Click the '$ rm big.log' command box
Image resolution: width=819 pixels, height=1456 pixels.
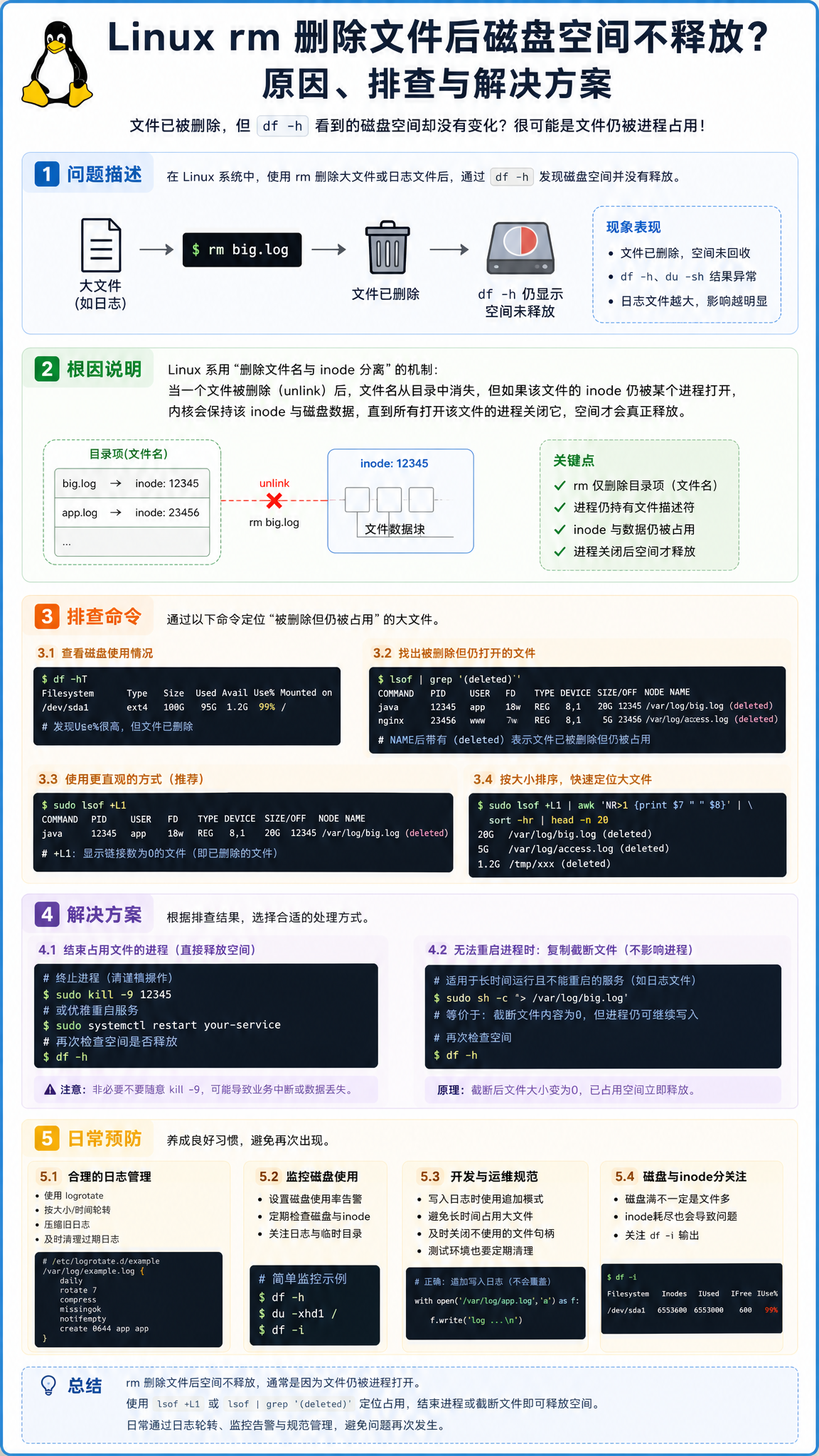coord(242,250)
